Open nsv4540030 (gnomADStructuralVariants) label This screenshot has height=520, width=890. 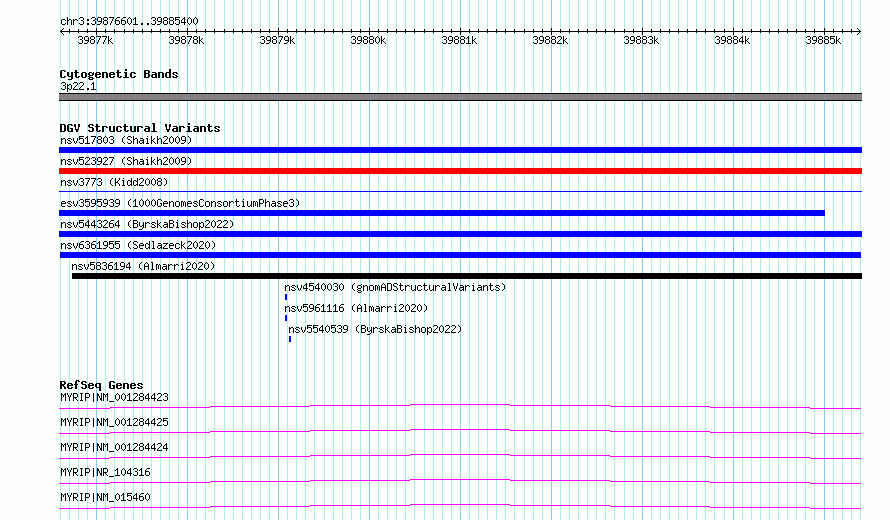pyautogui.click(x=395, y=287)
